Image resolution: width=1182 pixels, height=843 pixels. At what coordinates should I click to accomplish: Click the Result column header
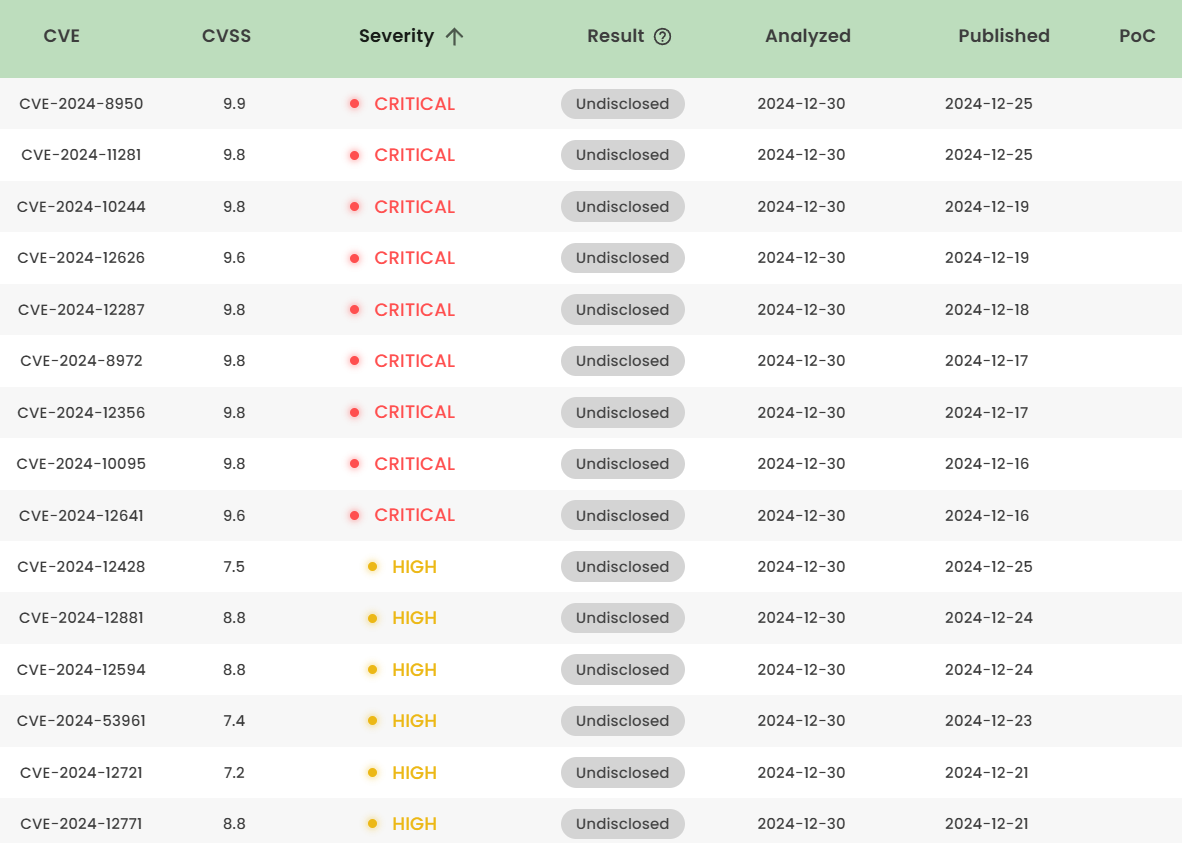(616, 36)
